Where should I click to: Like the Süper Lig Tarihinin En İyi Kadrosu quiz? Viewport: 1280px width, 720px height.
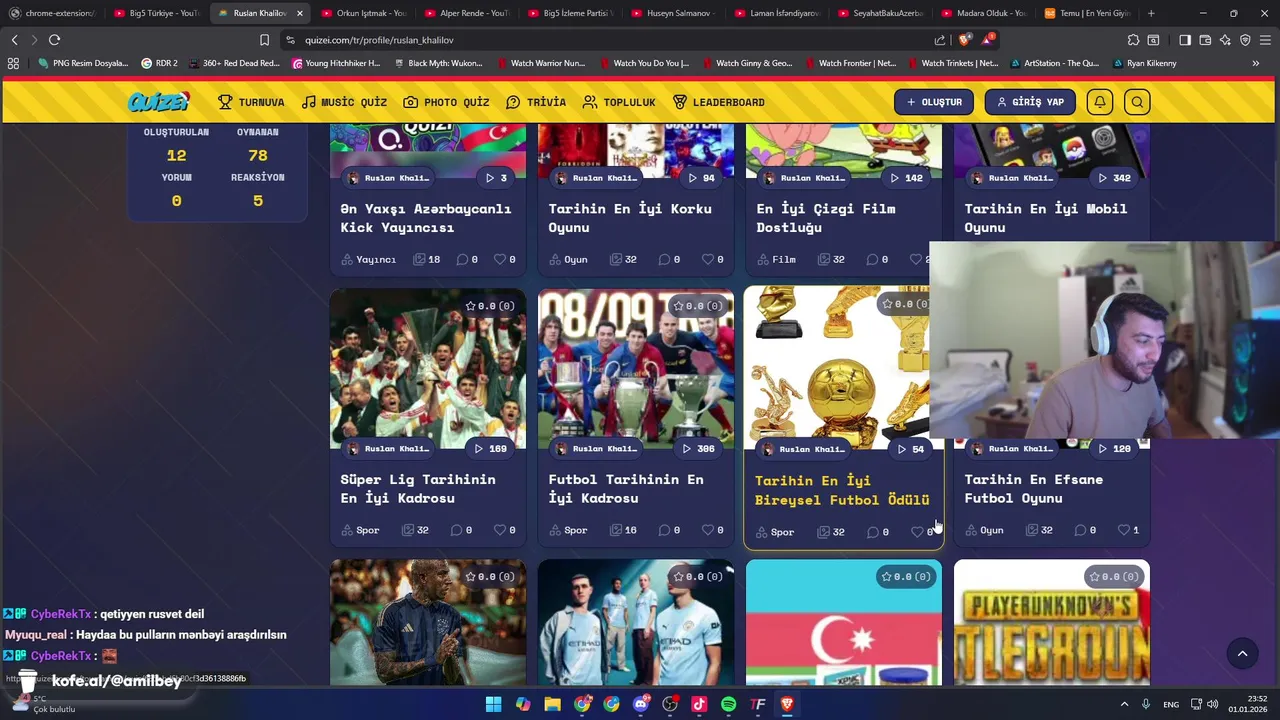coord(499,530)
